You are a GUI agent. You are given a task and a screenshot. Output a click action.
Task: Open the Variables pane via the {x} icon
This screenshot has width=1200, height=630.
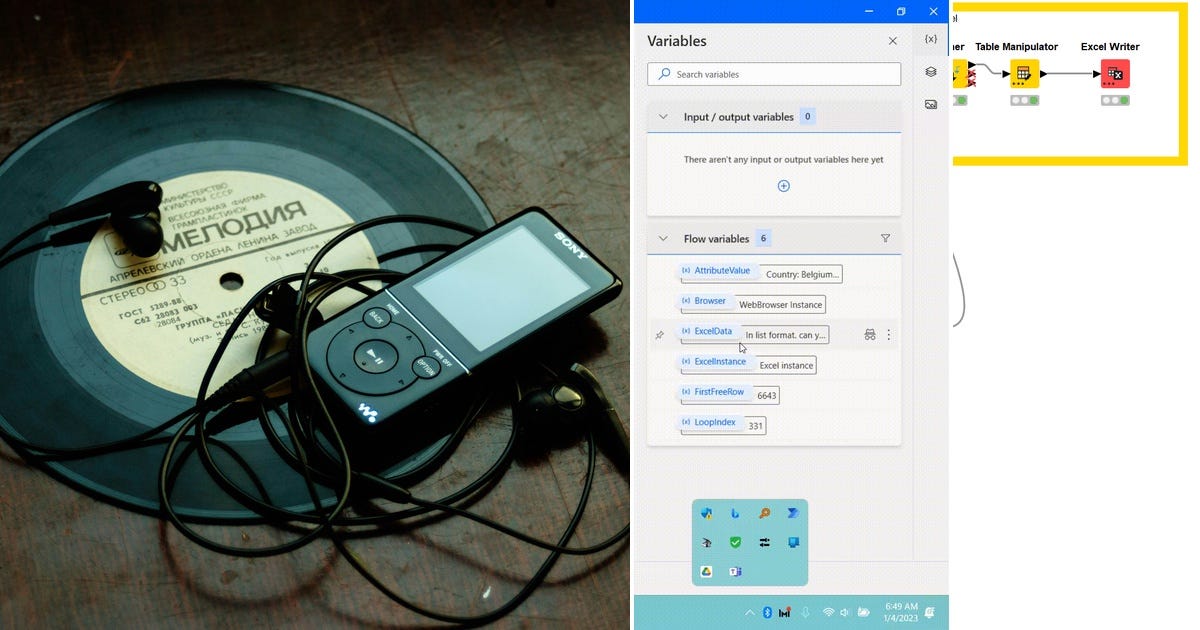(x=931, y=39)
